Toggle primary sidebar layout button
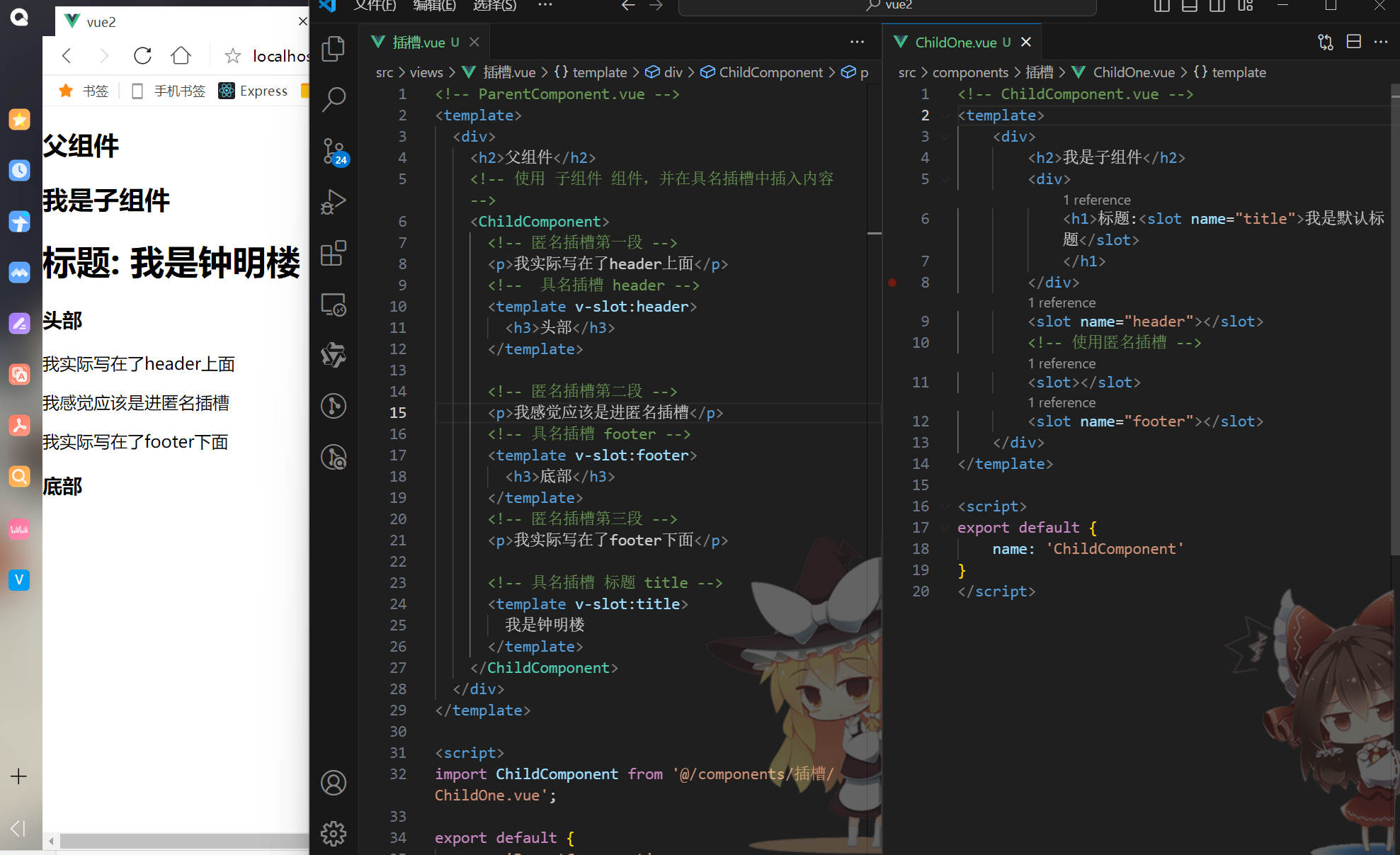This screenshot has height=855, width=1400. 1161,6
